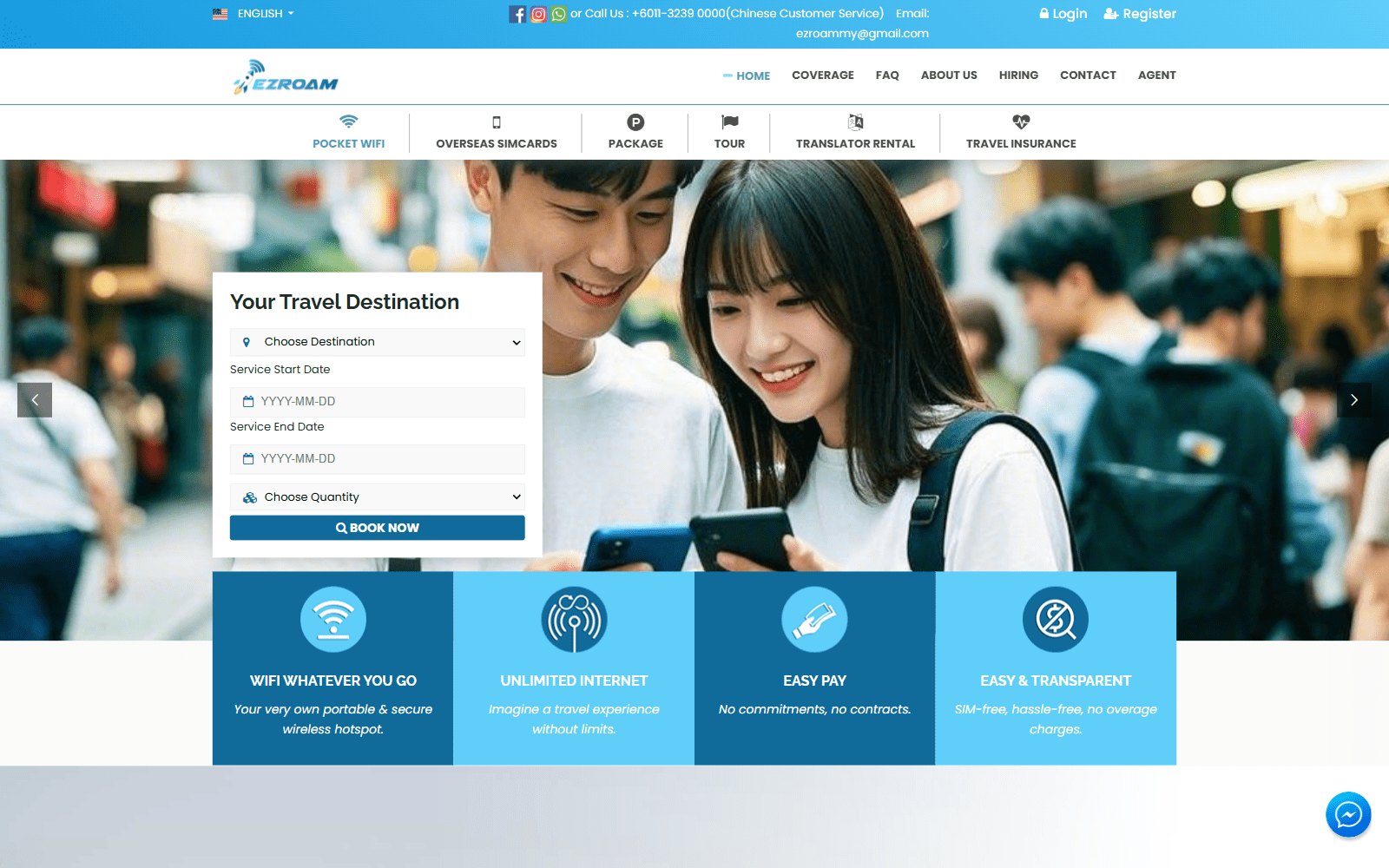This screenshot has width=1389, height=868.
Task: Click the Service Start Date field
Action: [378, 401]
